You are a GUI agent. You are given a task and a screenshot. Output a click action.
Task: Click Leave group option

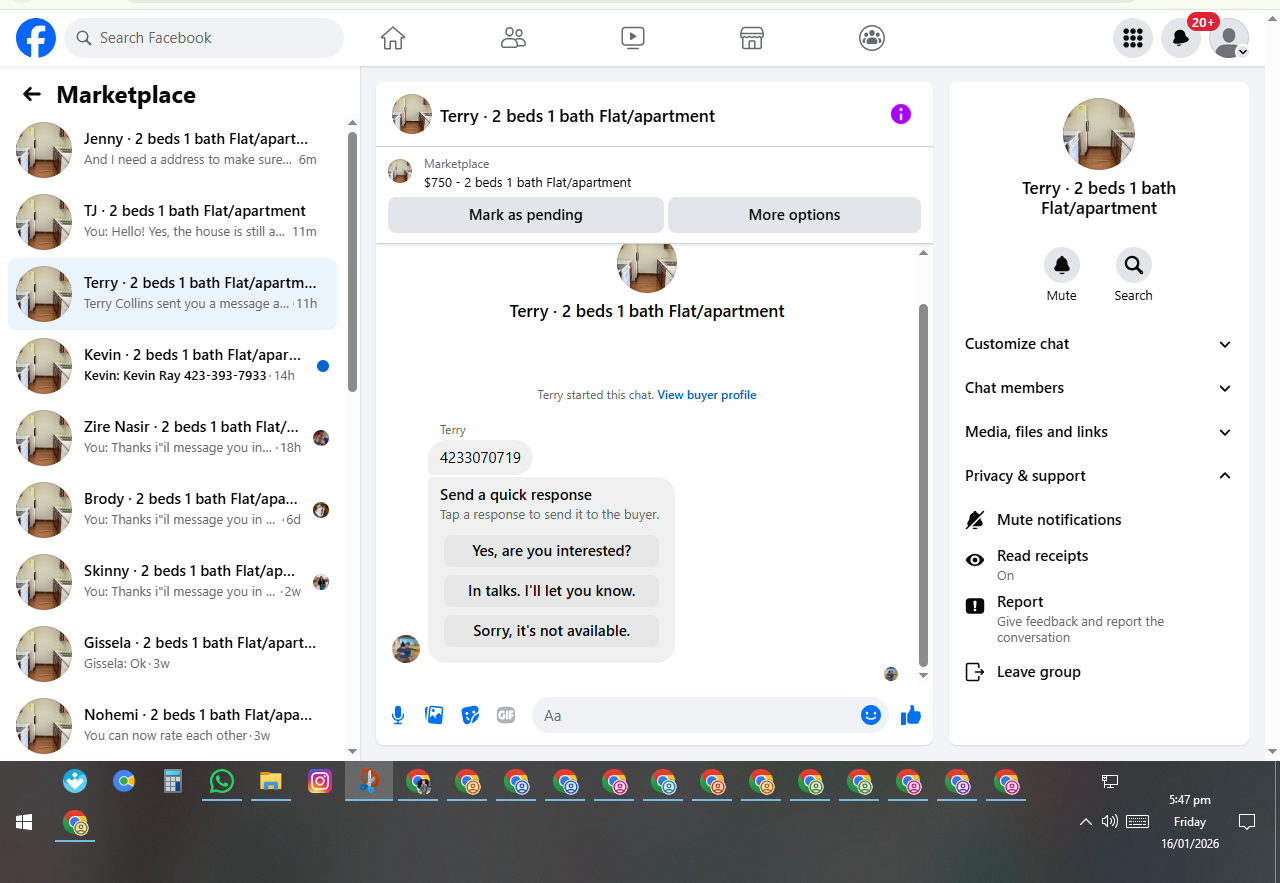1099,672
